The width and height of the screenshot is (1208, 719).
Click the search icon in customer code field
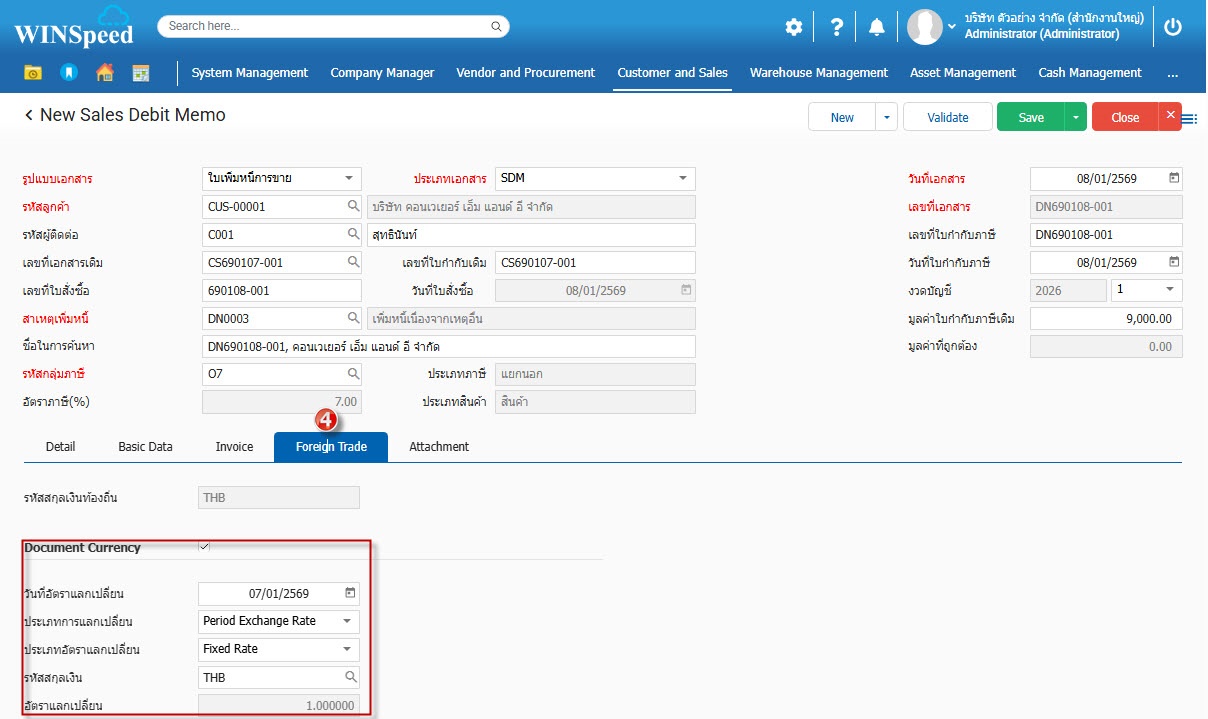353,207
